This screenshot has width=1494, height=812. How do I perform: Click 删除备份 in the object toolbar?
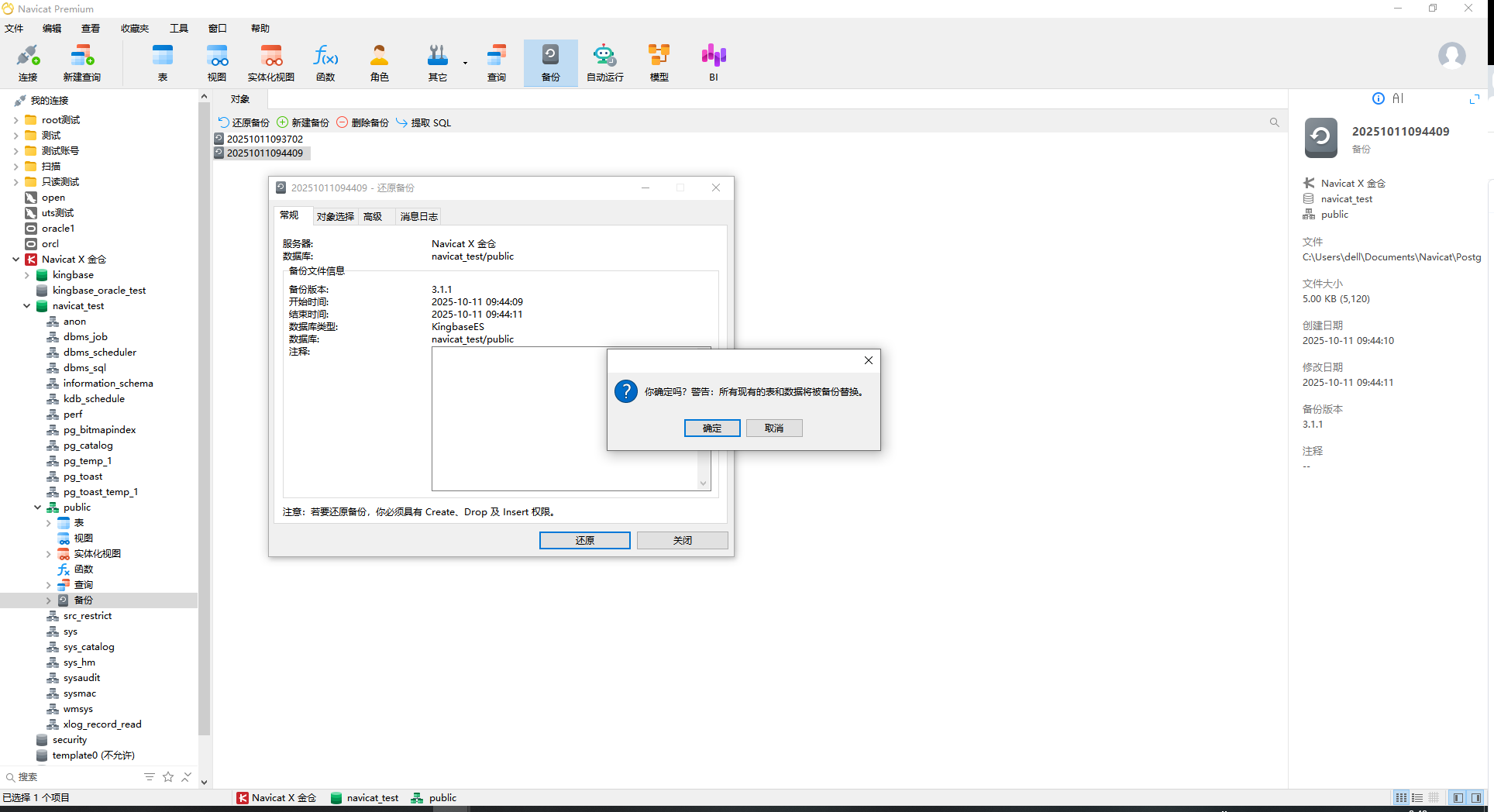tap(363, 122)
